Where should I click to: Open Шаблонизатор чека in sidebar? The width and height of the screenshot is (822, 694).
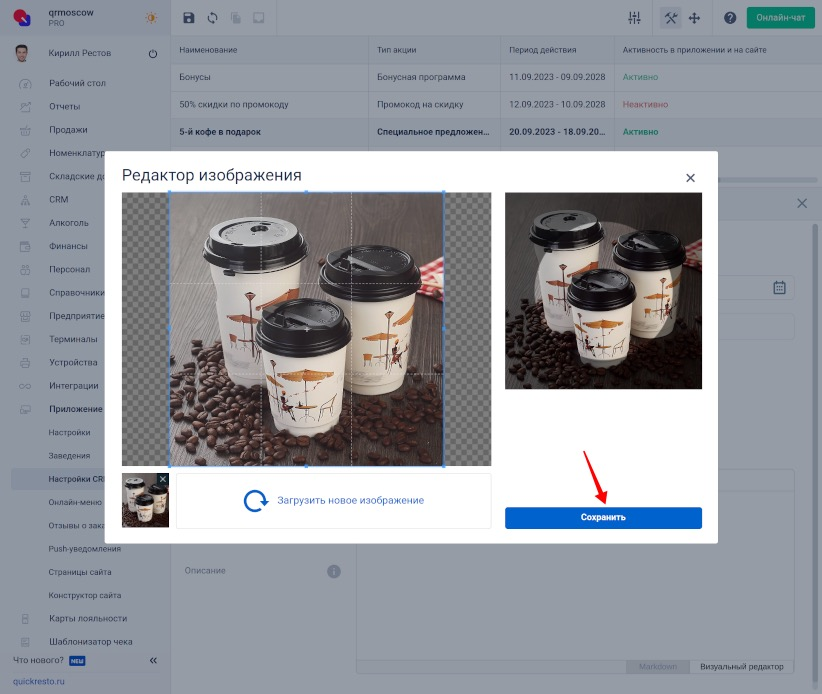point(91,642)
